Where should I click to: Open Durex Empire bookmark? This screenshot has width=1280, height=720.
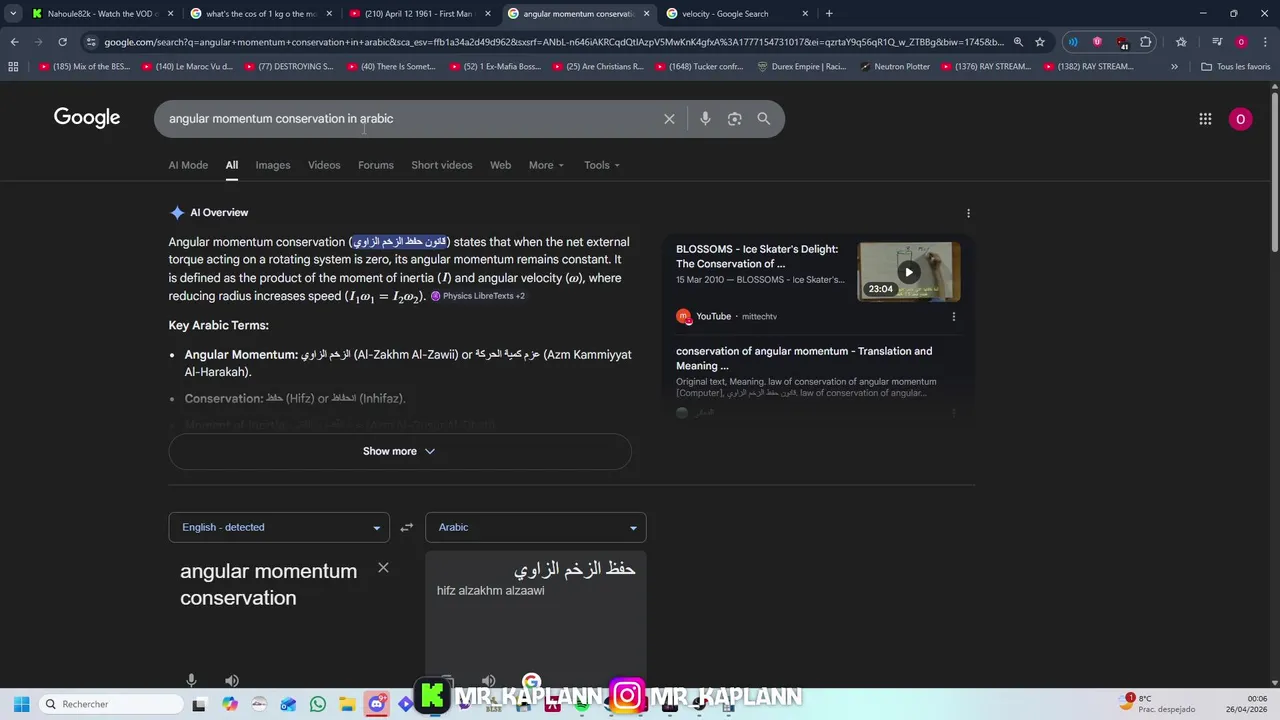[801, 67]
